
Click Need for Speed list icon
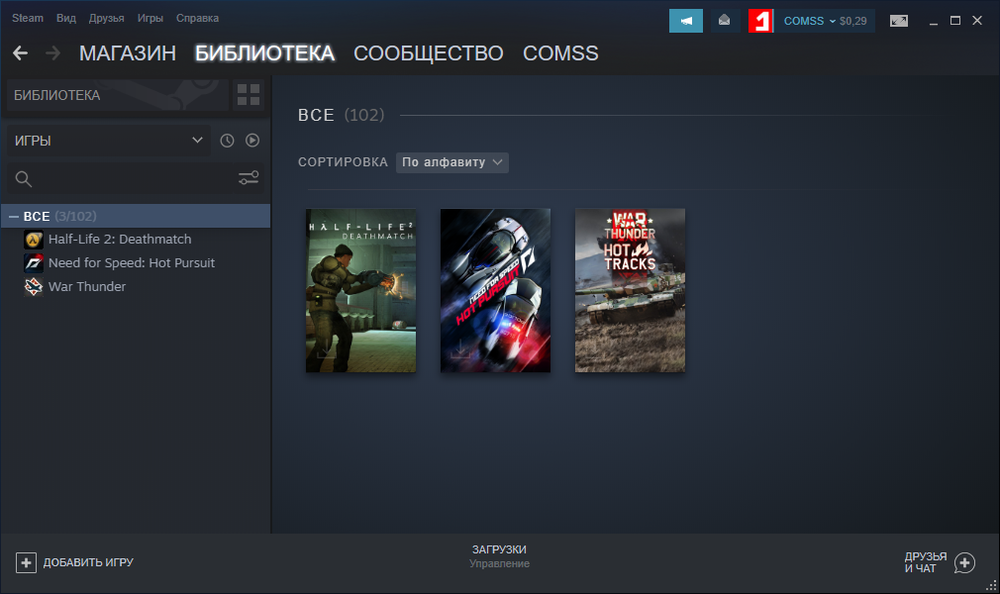coord(33,263)
